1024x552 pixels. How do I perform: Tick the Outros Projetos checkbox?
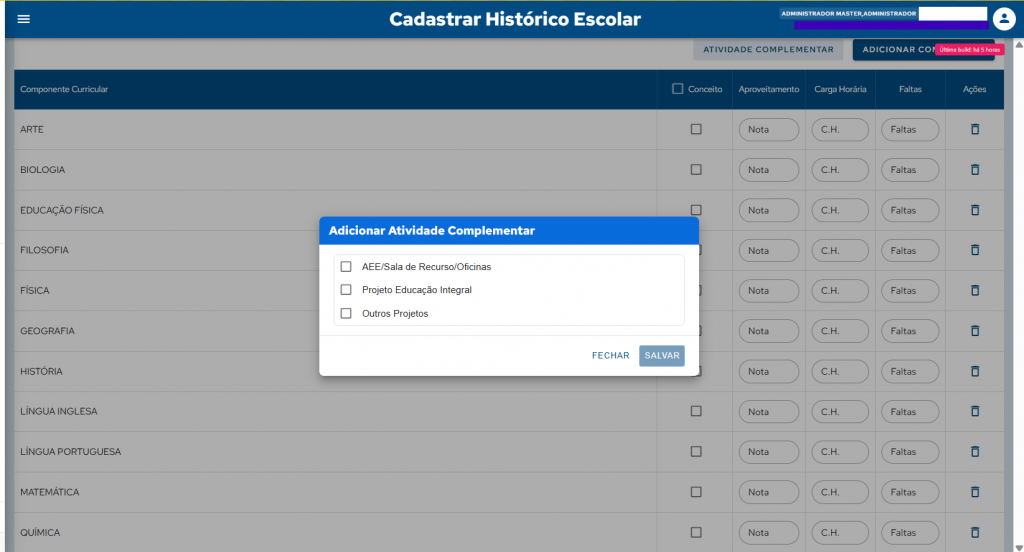[346, 314]
